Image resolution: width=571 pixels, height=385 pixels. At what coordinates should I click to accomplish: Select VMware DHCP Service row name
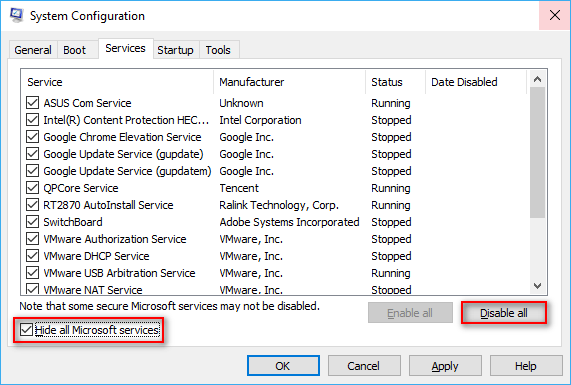coord(96,256)
